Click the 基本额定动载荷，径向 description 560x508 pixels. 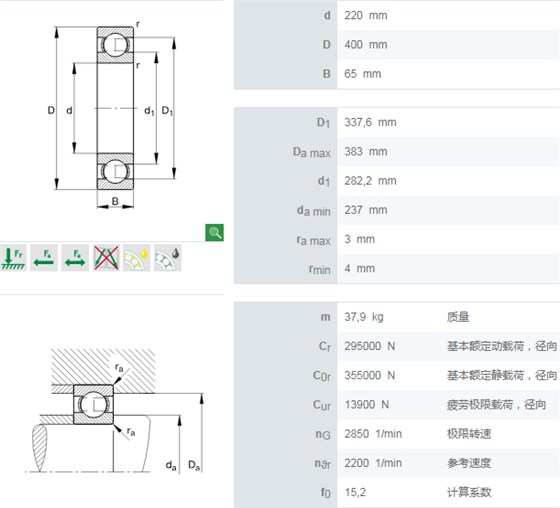tap(502, 346)
